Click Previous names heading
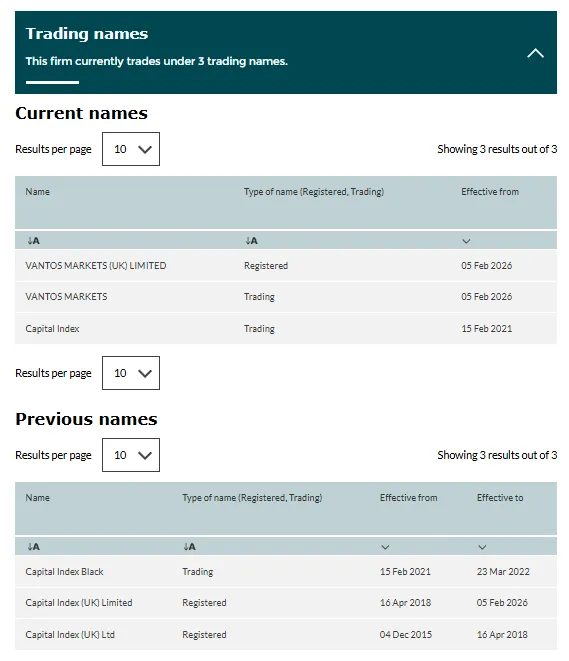 tap(86, 419)
